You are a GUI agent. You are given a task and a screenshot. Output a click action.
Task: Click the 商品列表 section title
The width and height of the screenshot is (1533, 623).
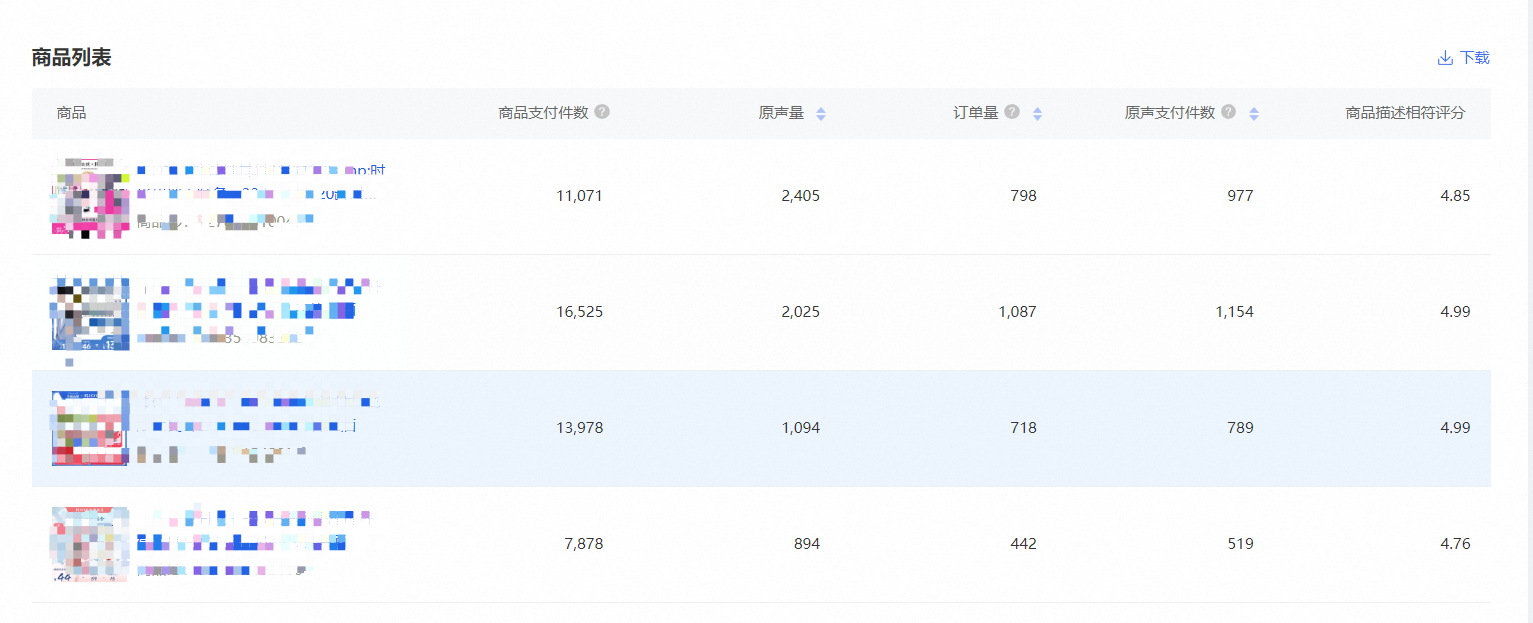(x=71, y=58)
